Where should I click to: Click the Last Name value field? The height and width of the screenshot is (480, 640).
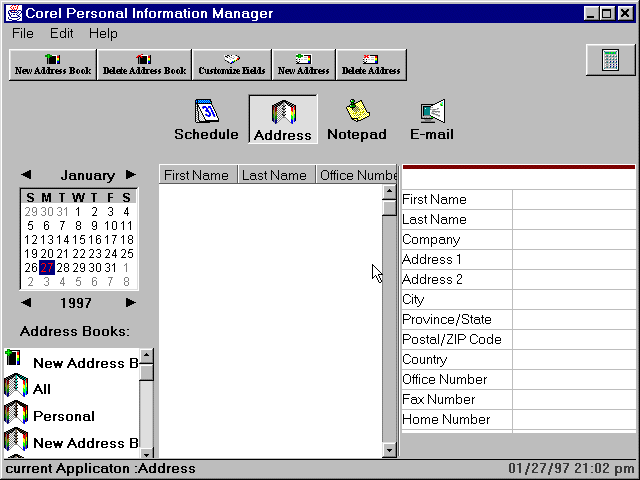[x=574, y=220]
